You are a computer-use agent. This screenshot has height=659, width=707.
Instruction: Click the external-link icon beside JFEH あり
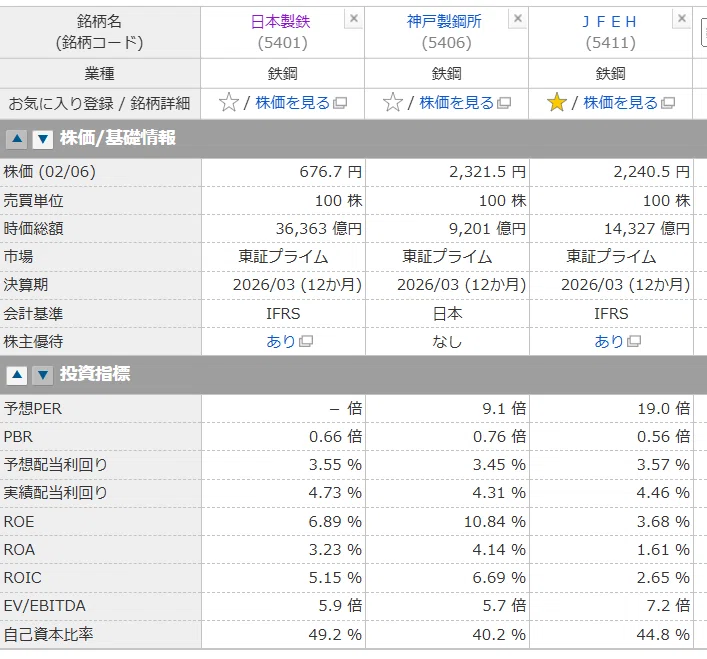tap(634, 342)
